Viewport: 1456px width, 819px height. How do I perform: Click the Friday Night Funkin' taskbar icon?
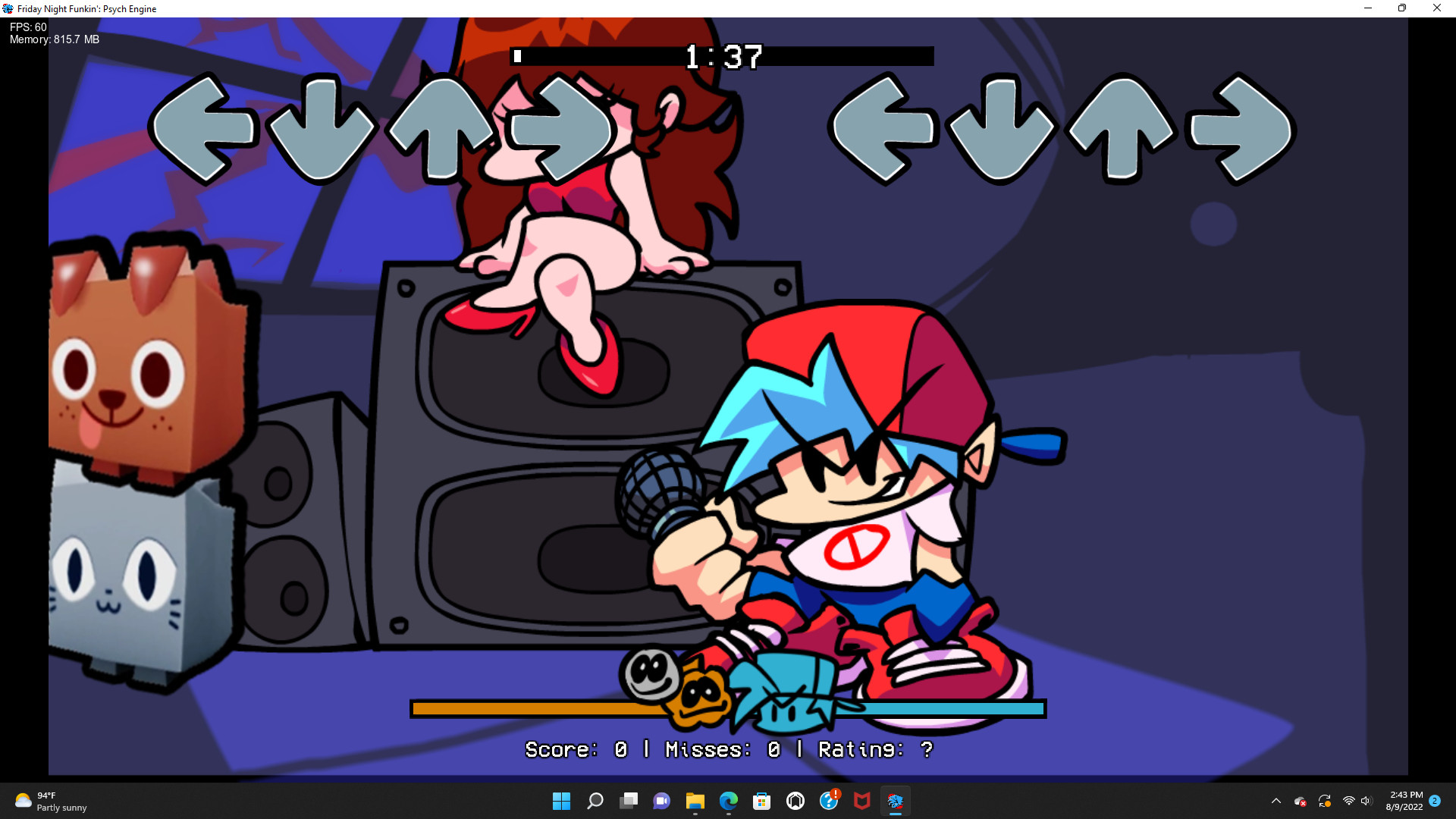[x=896, y=801]
